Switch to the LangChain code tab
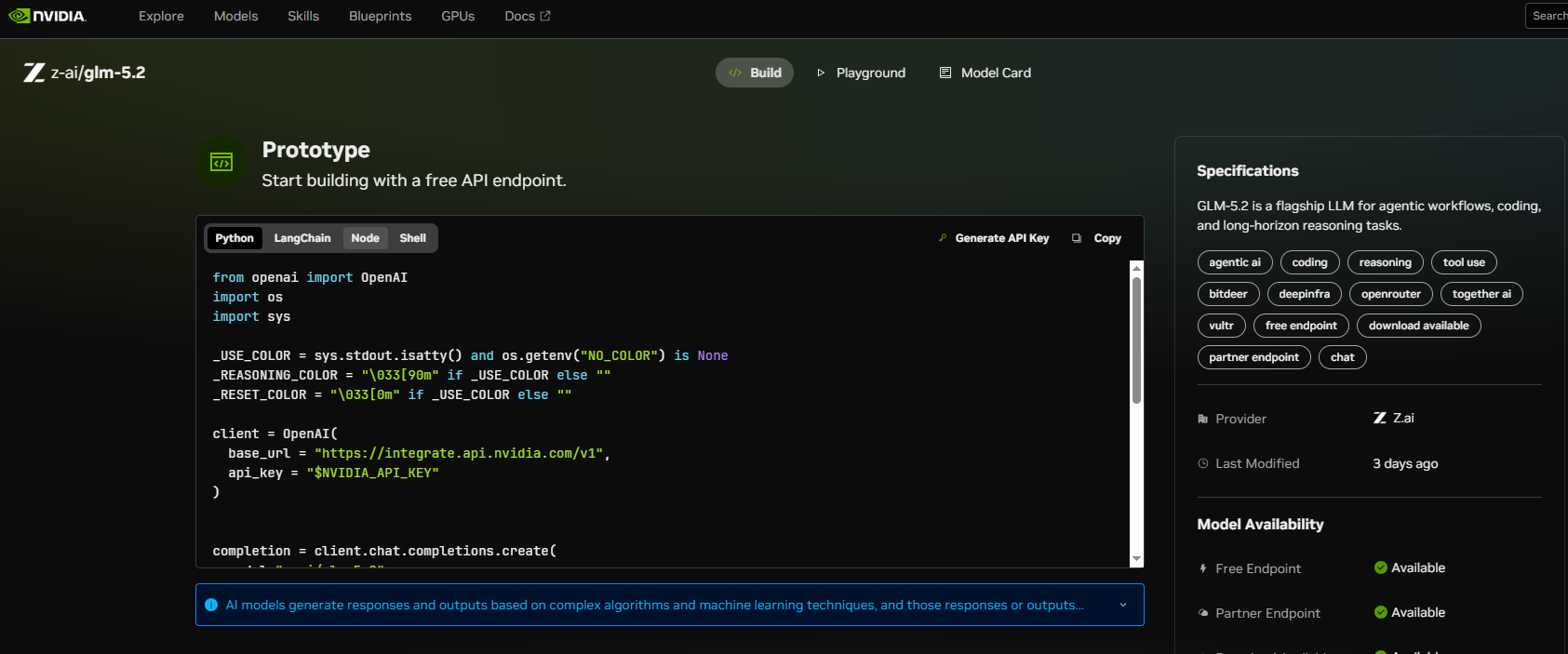Screen dimensions: 1568x654 click(302, 238)
